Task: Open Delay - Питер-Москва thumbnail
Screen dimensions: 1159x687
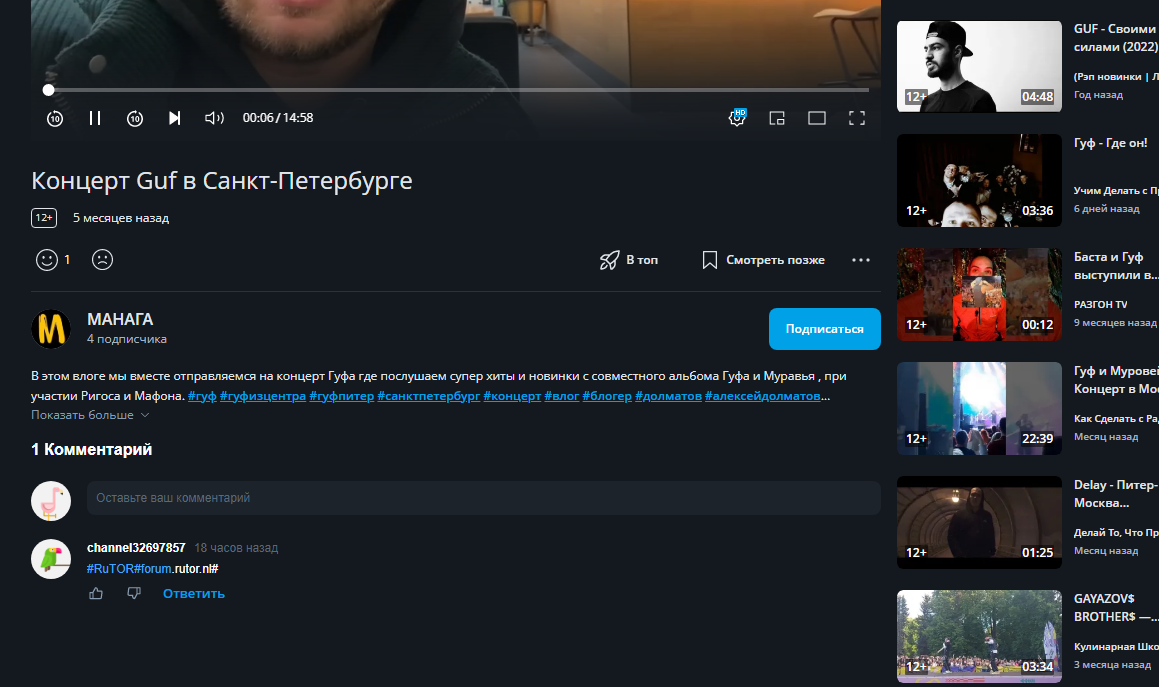Action: [x=979, y=522]
